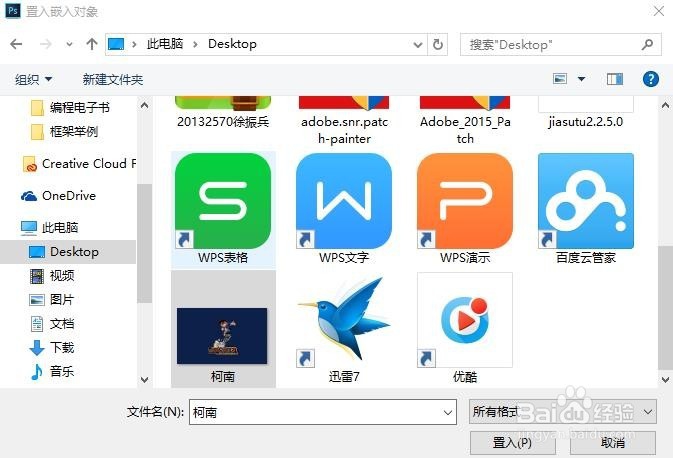Screen dimensions: 673x458
Task: Close the 置入嵌入对象 dialog
Action: [659, 11]
